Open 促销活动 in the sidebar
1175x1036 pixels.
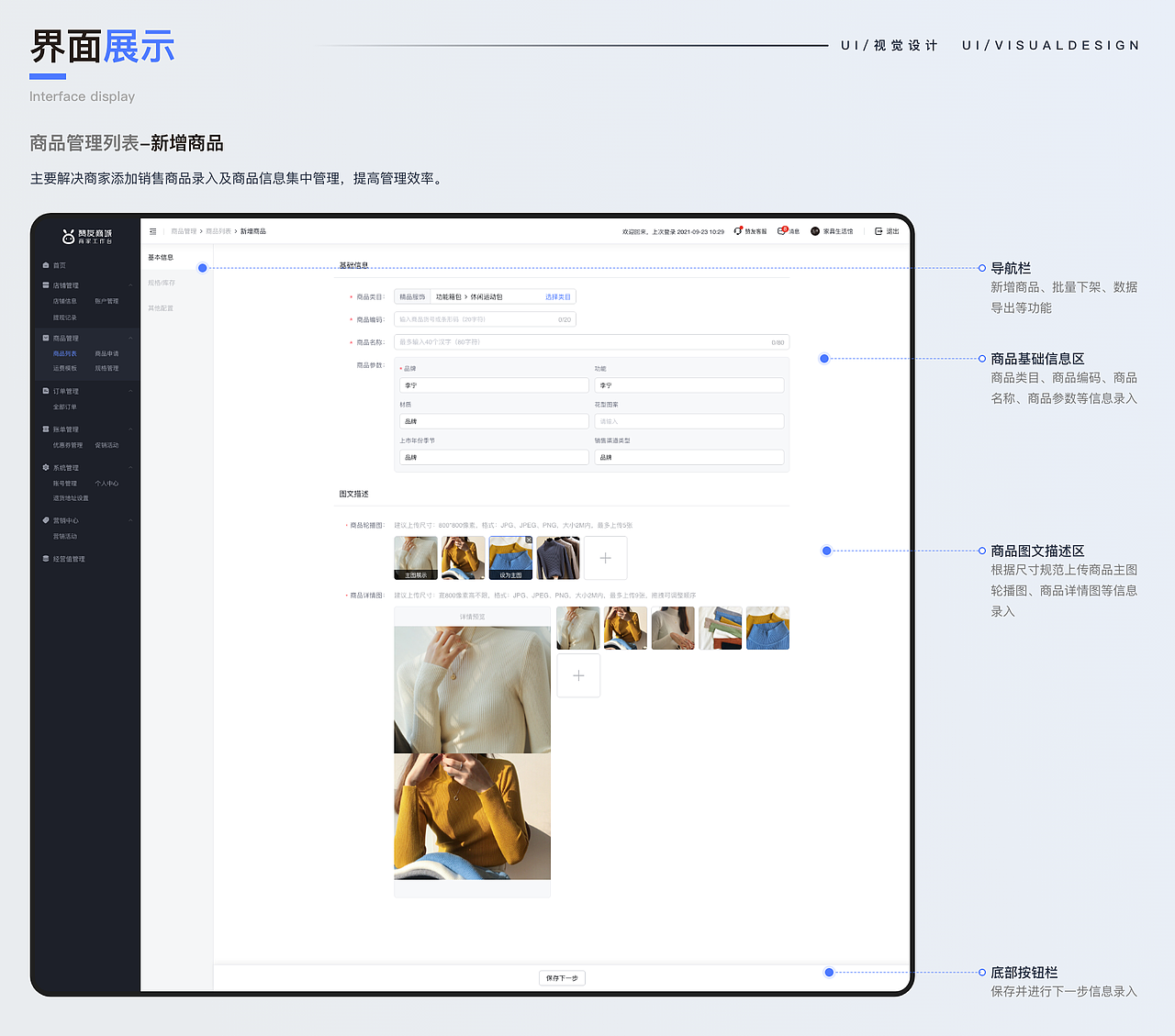[106, 445]
